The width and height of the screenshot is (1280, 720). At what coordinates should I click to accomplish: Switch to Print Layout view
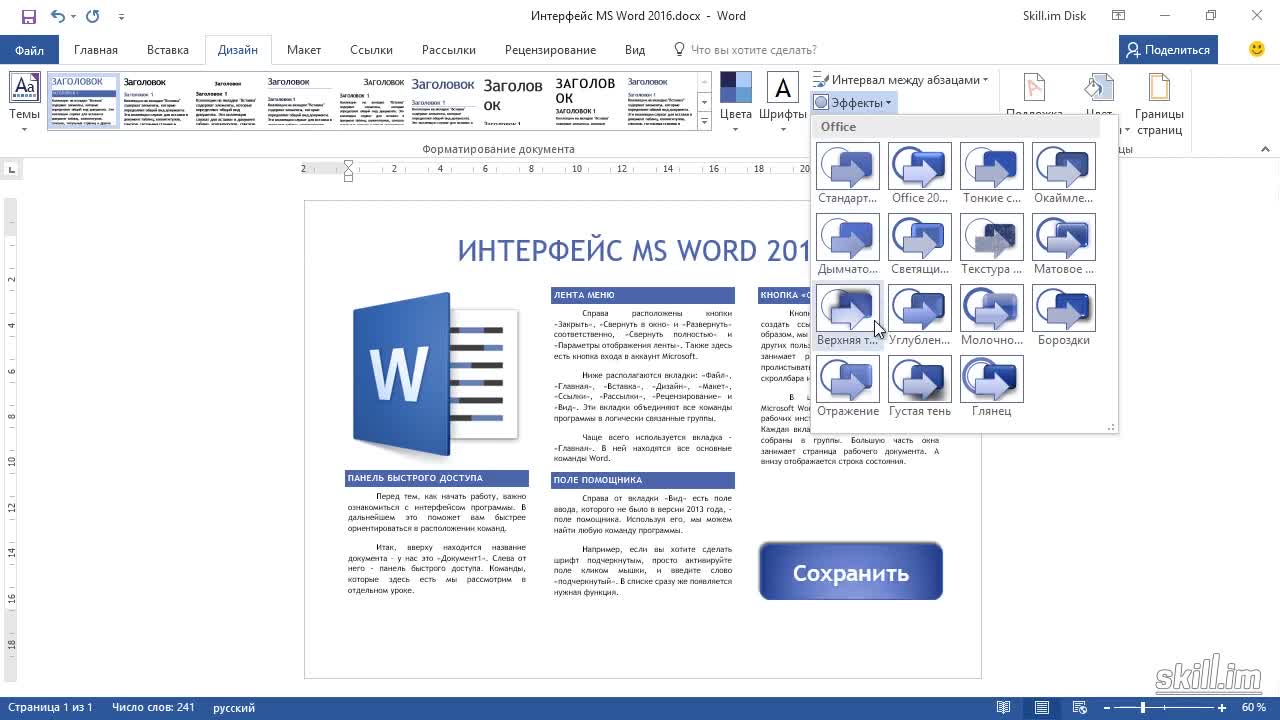(x=1043, y=708)
